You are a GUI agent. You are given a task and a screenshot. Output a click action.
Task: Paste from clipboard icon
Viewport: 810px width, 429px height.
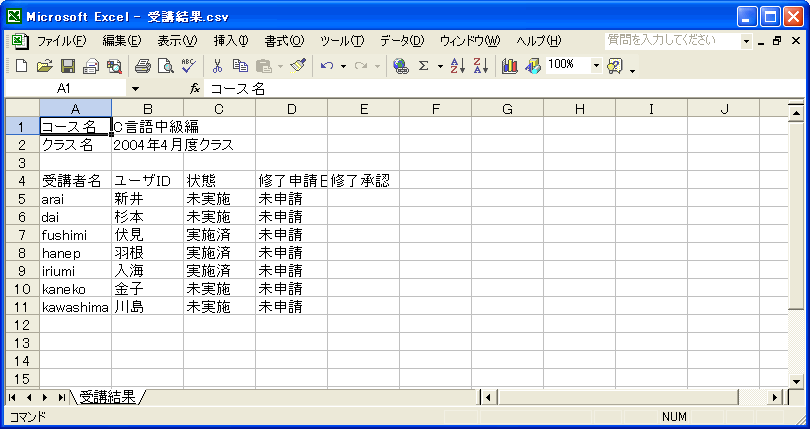pyautogui.click(x=264, y=66)
